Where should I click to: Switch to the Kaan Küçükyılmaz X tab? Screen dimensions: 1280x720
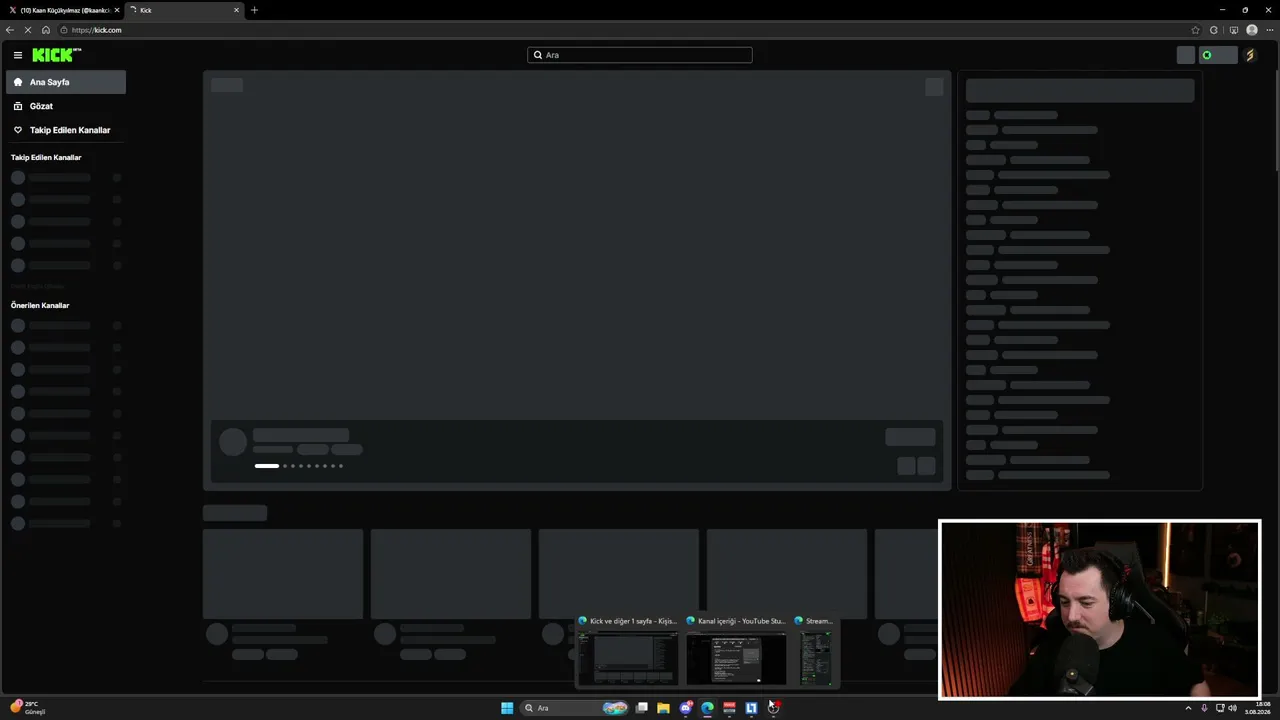65,10
